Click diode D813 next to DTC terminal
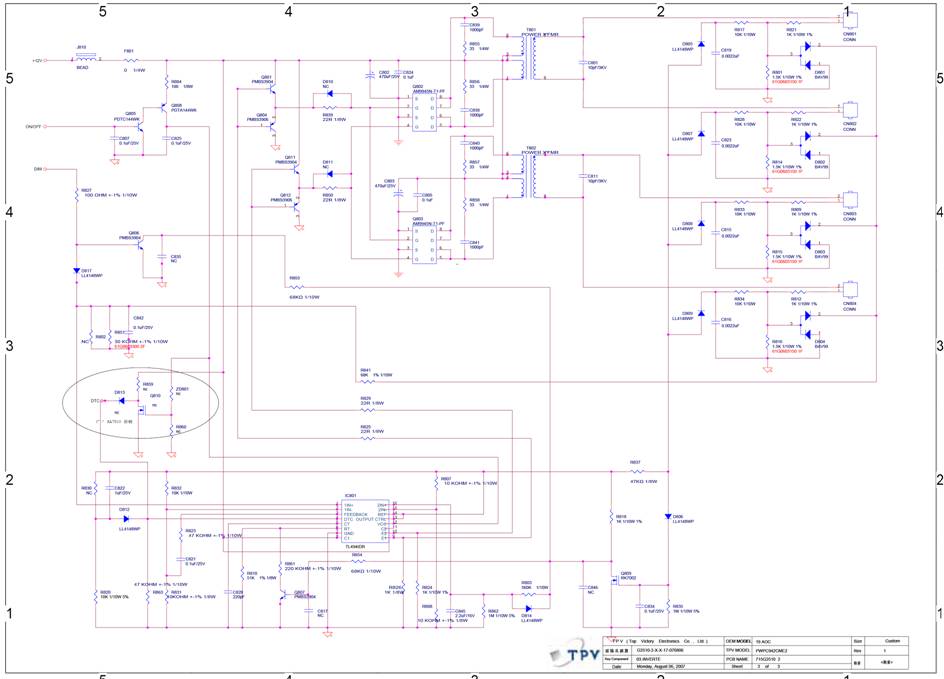 pos(120,400)
